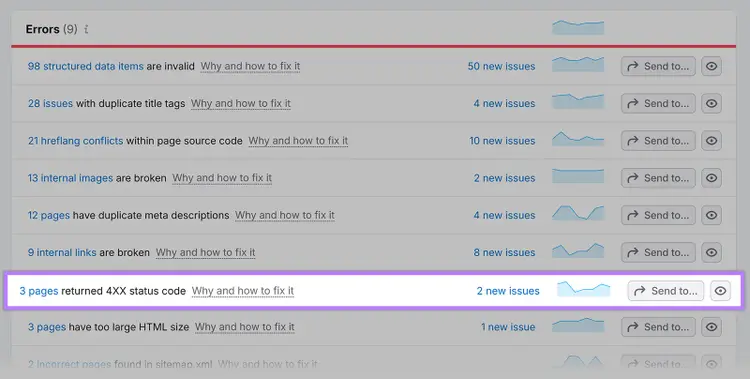View 4 new issues for duplicate title tags
750x379 pixels.
point(504,103)
